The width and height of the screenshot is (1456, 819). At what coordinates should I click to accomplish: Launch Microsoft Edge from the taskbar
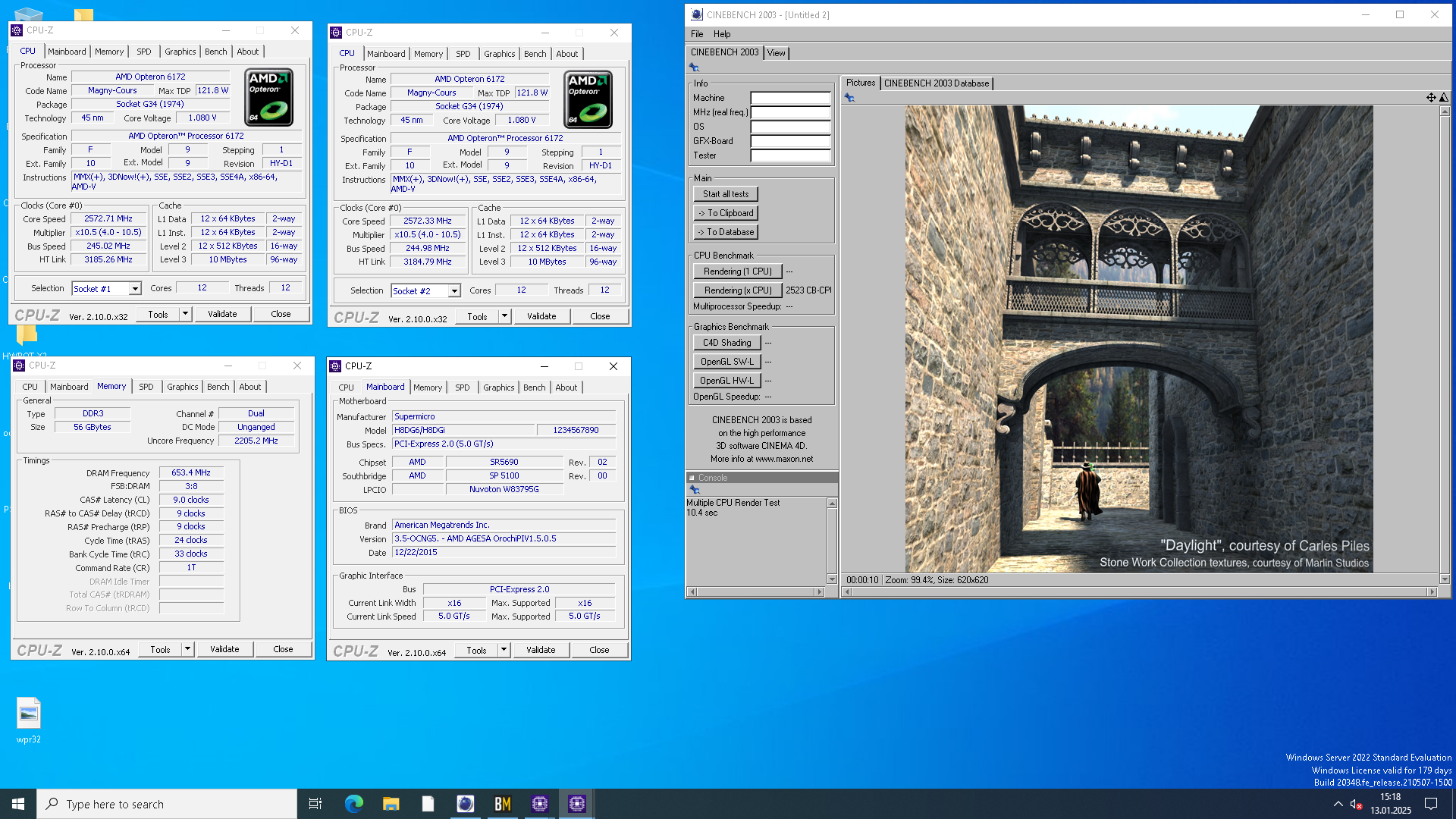click(x=354, y=804)
